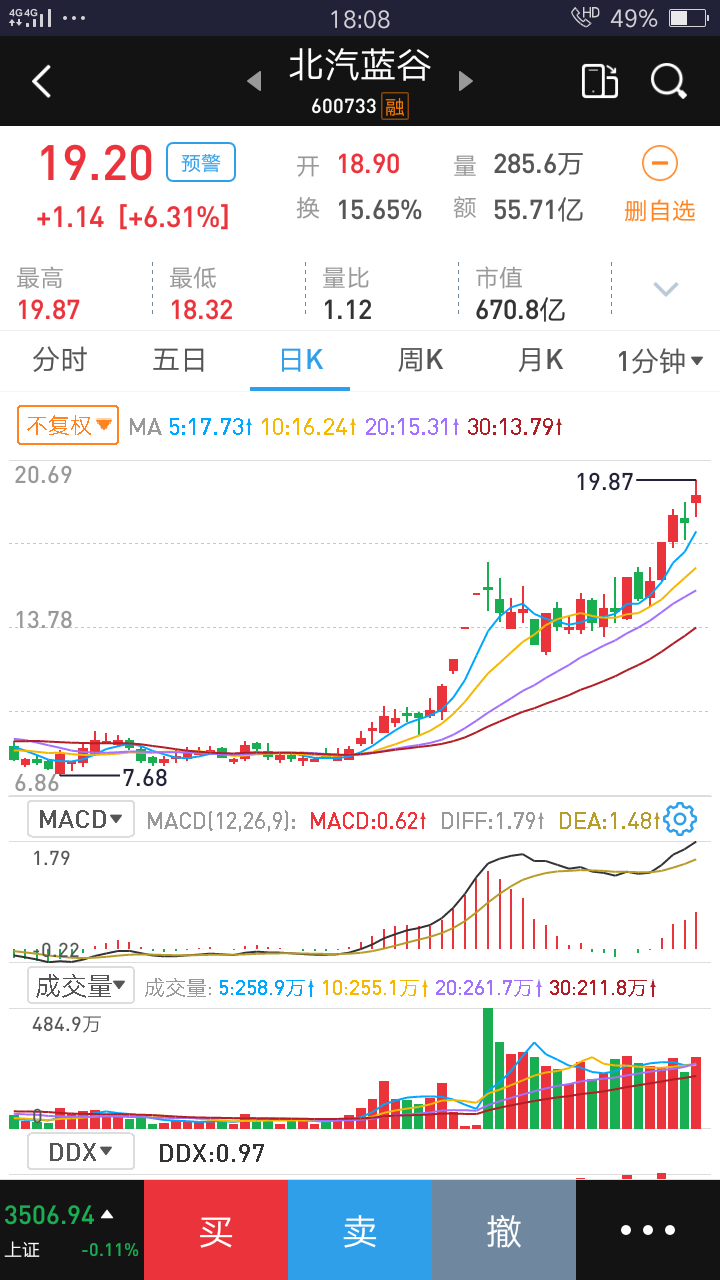
Task: Open the 1分钟 interval dropdown
Action: click(x=660, y=361)
